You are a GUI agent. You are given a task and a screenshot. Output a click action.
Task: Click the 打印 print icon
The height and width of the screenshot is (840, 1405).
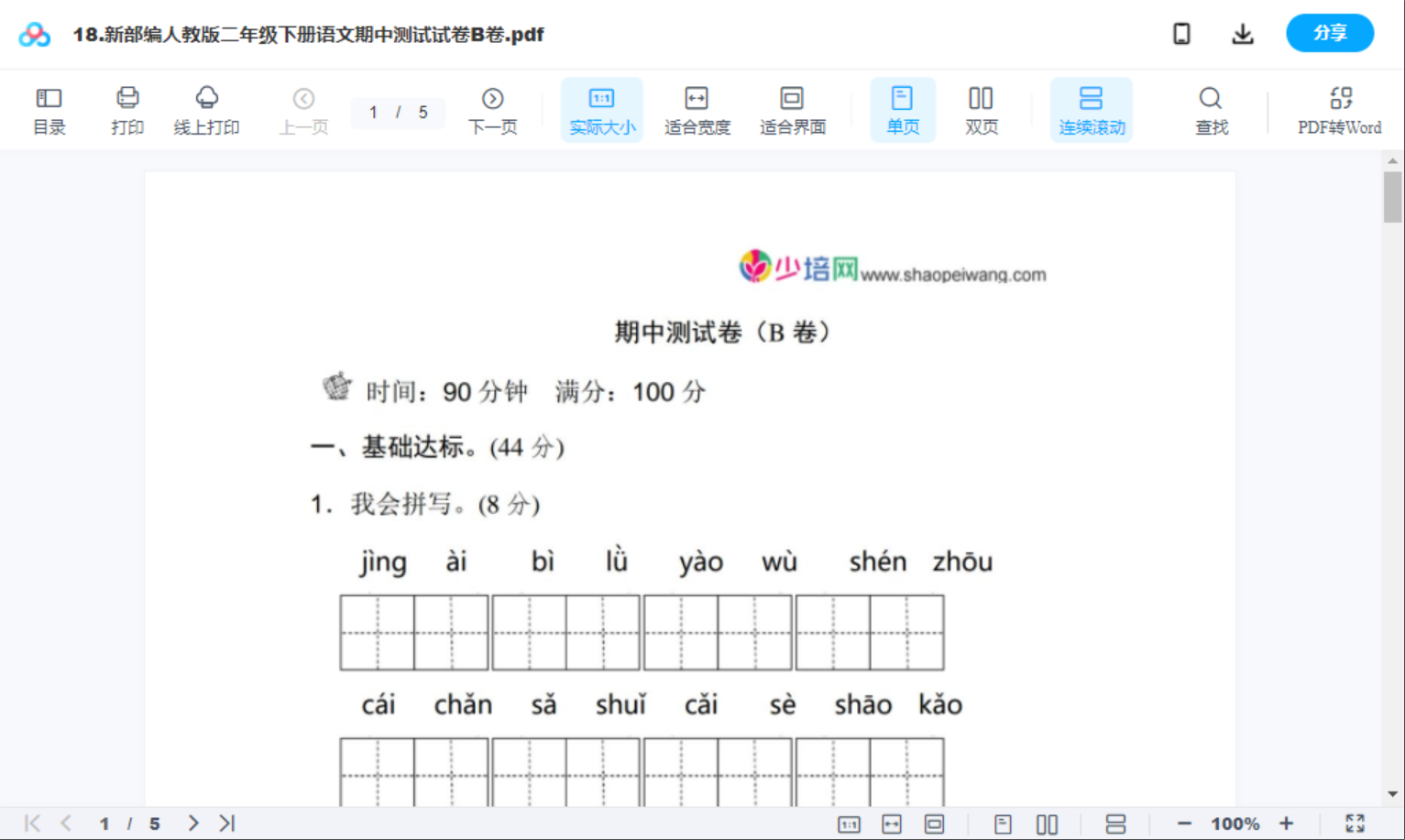[127, 109]
